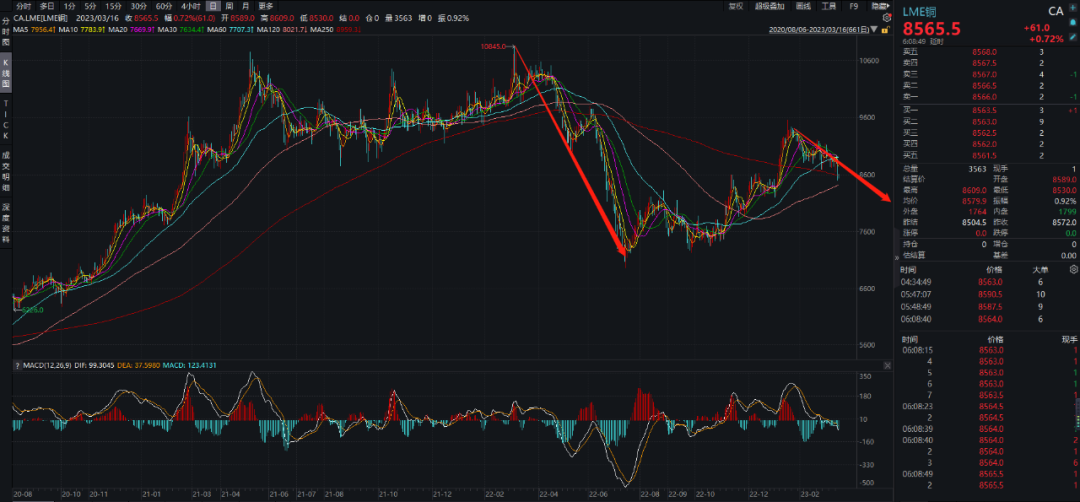Click the F9 button
Viewport: 1080px width, 502px height.
tap(854, 6)
